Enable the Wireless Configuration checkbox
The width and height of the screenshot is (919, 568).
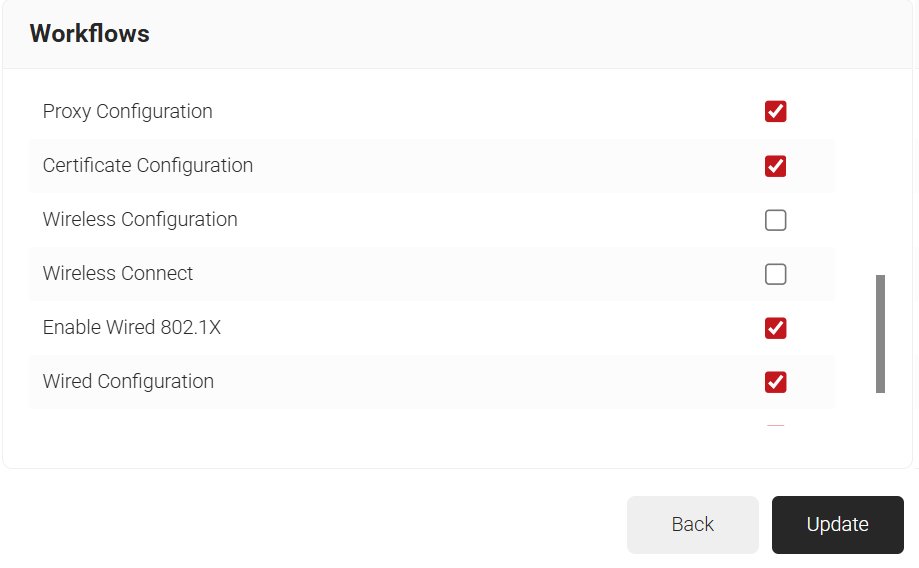click(775, 220)
